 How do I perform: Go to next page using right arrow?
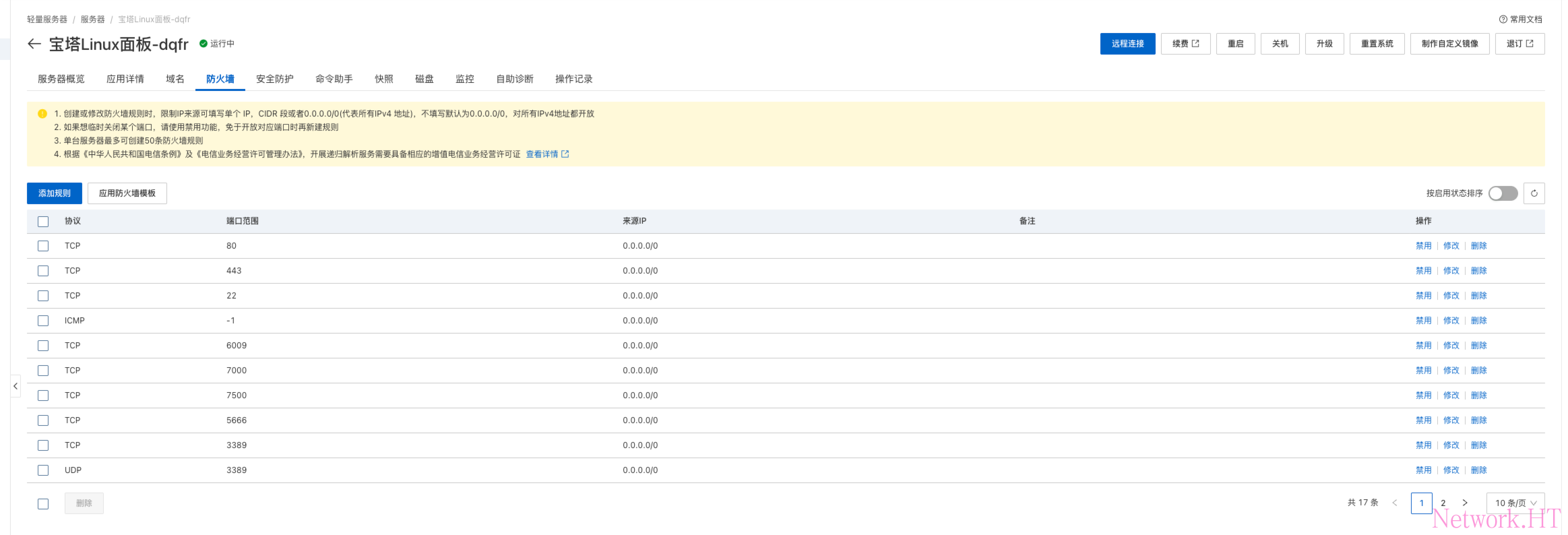point(1464,503)
